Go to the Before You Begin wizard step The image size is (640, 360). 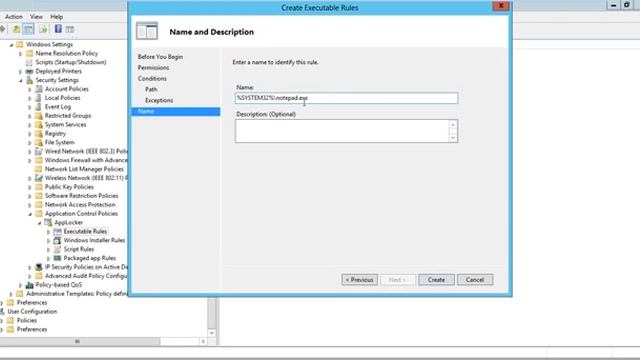coord(160,57)
